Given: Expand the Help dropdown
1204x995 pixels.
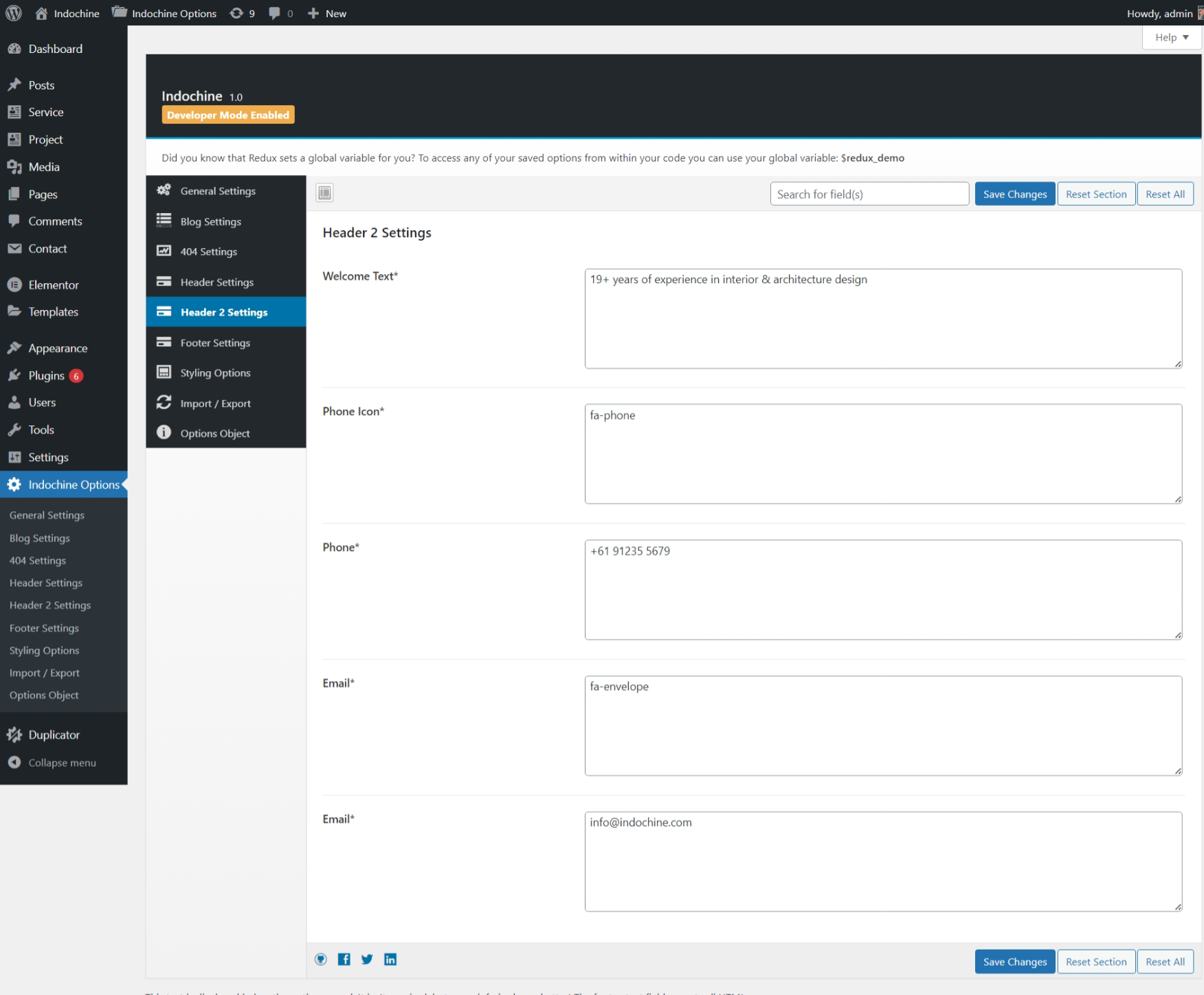Looking at the screenshot, I should click(x=1171, y=37).
